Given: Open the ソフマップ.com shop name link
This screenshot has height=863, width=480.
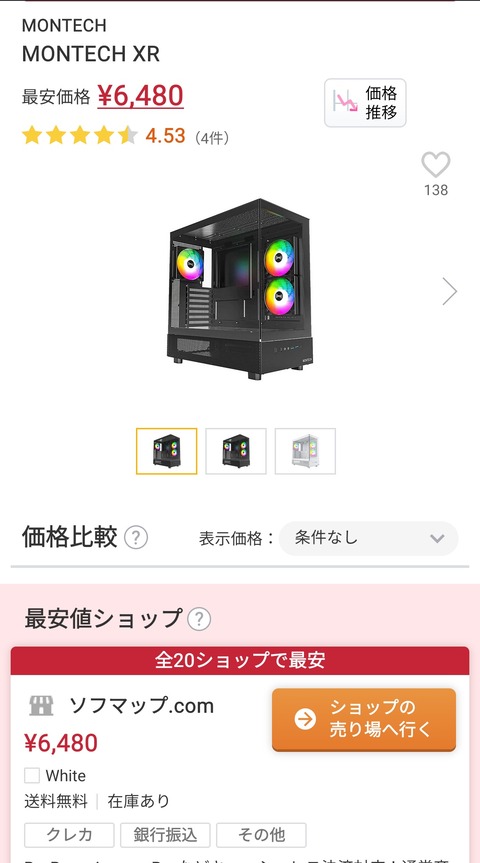Looking at the screenshot, I should click(x=141, y=706).
